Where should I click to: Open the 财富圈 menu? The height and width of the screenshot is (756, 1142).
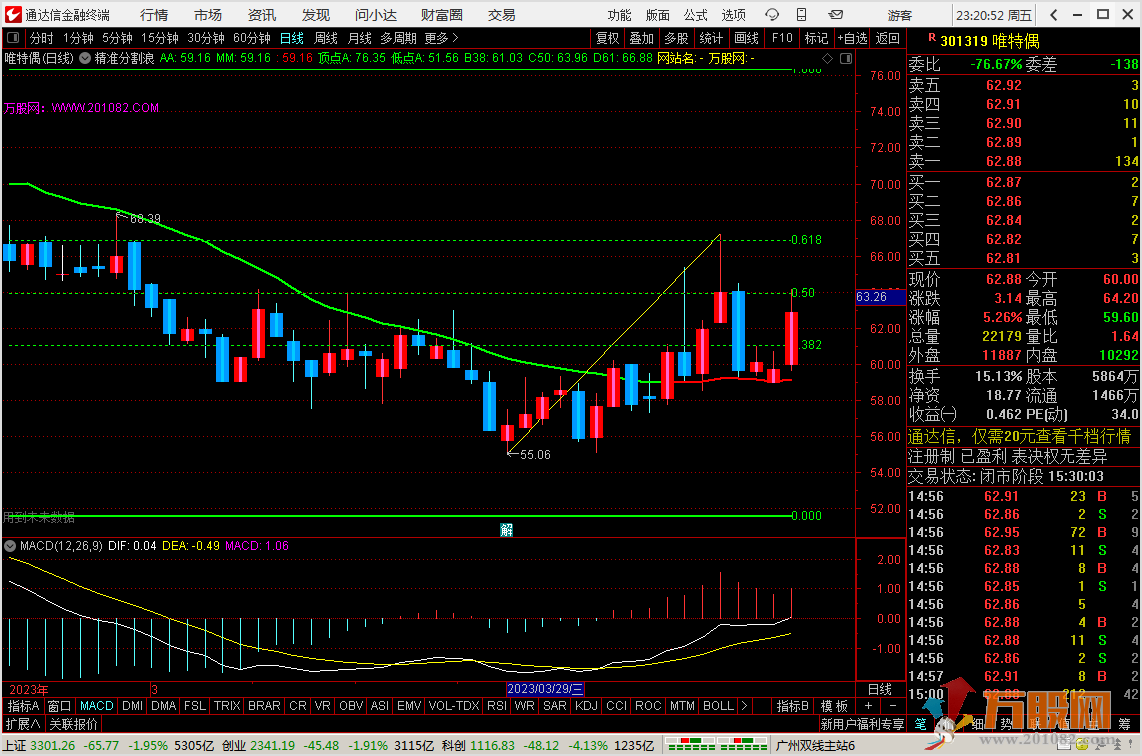click(441, 15)
